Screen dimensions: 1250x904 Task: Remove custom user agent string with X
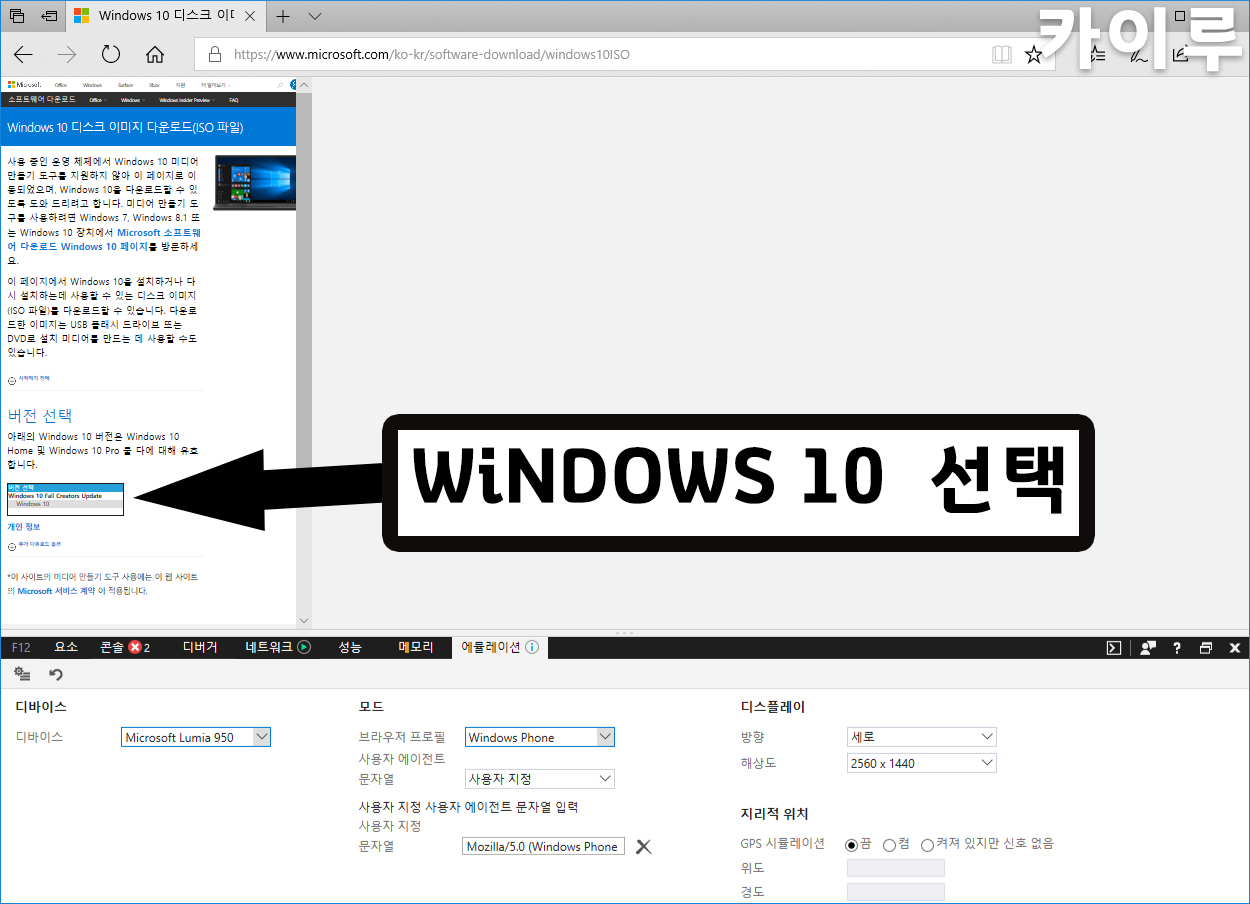point(644,847)
